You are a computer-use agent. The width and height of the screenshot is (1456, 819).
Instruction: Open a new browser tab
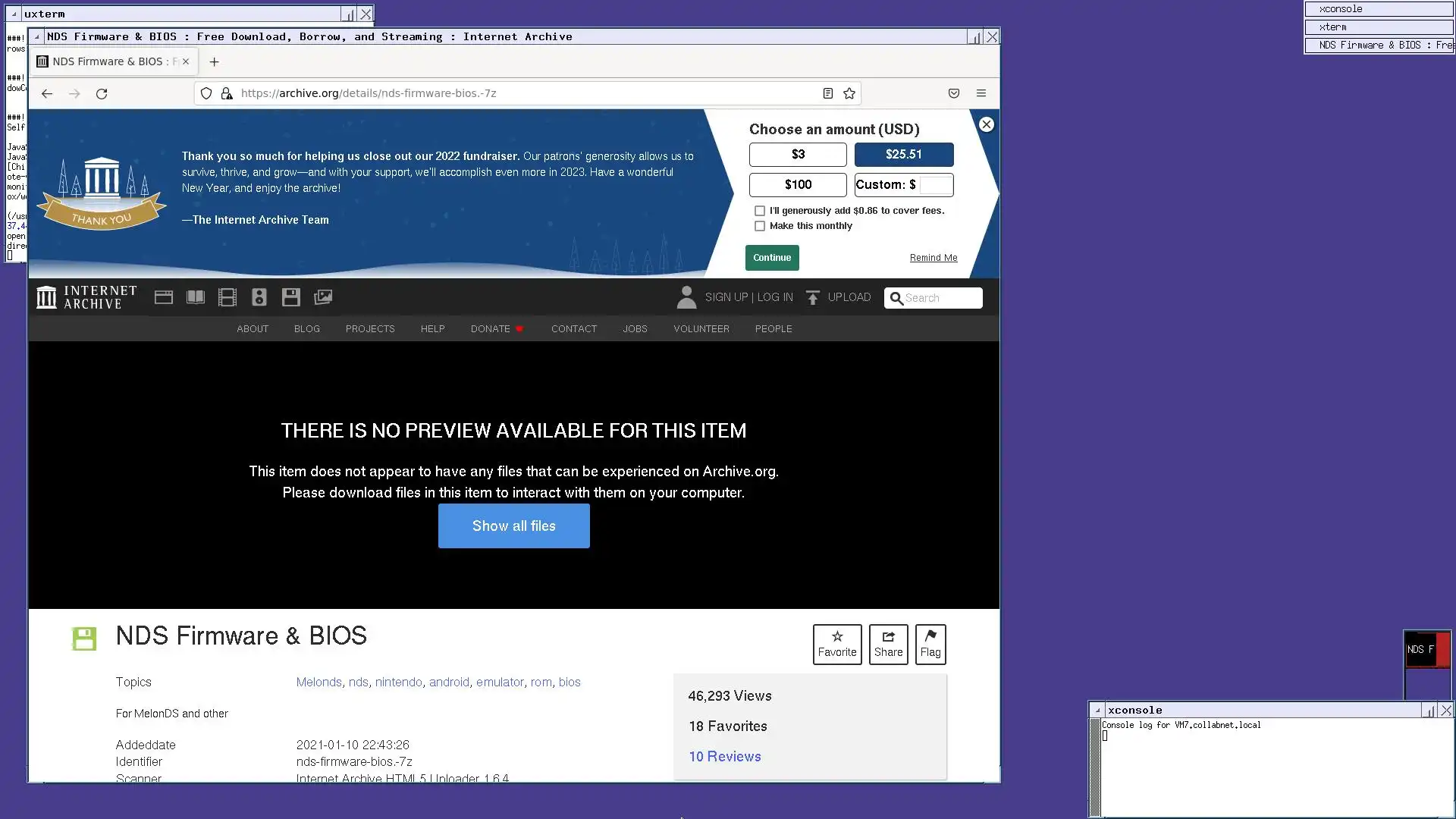click(214, 61)
